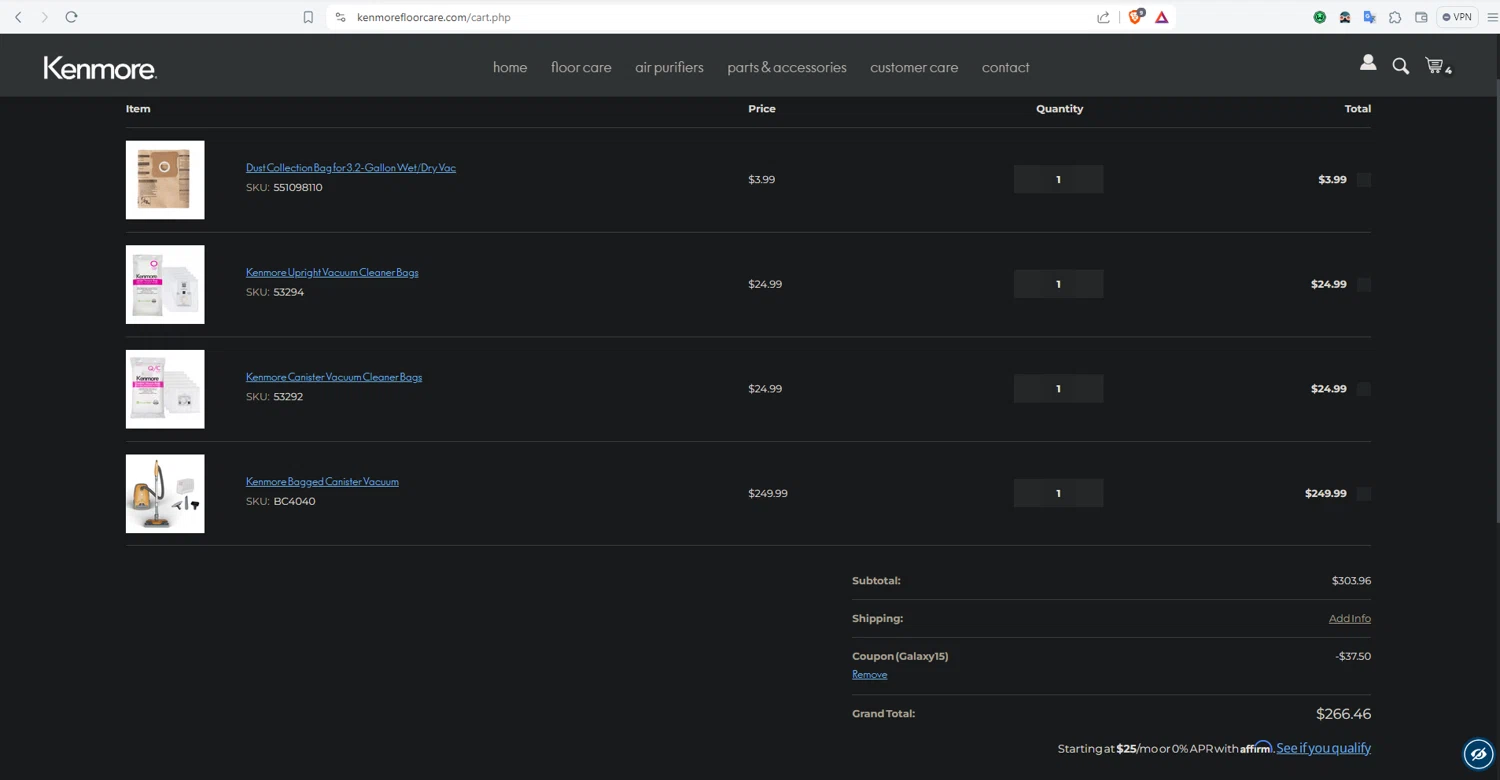This screenshot has height=780, width=1500.
Task: Click the Dust Collection Bag thumbnail
Action: (165, 180)
